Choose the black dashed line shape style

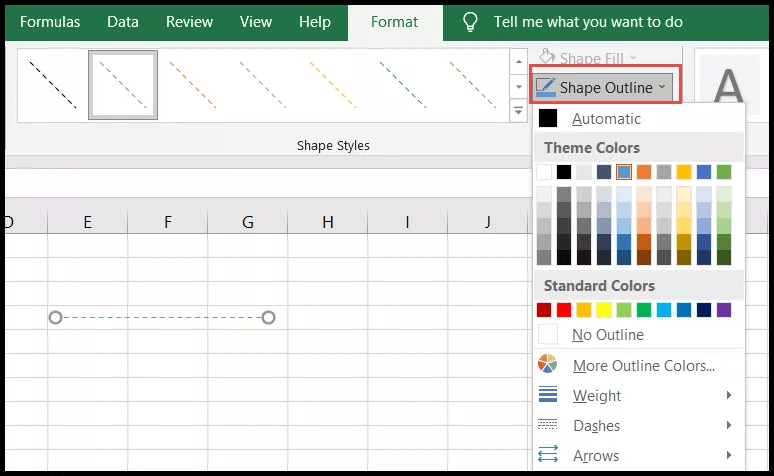click(53, 85)
